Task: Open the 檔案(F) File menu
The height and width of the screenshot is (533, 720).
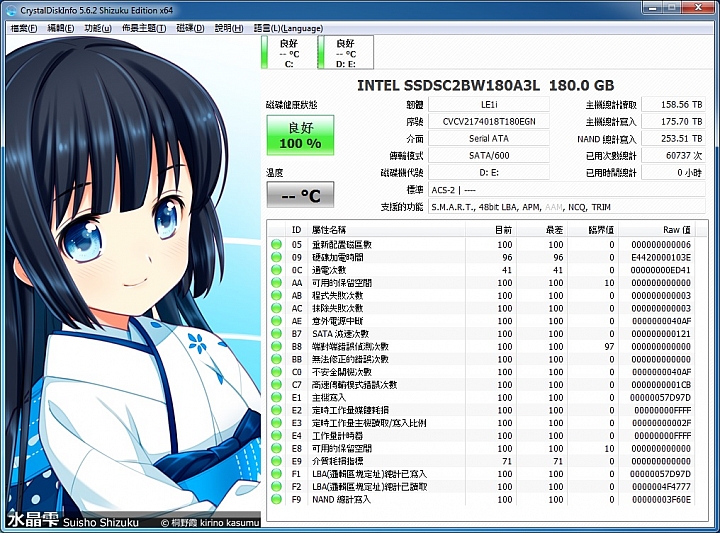Action: 23,28
